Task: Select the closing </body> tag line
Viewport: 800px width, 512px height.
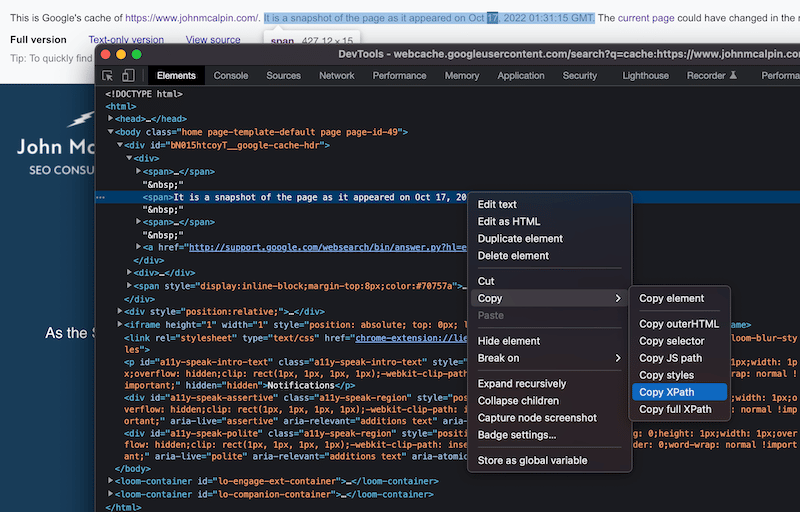Action: (x=133, y=468)
